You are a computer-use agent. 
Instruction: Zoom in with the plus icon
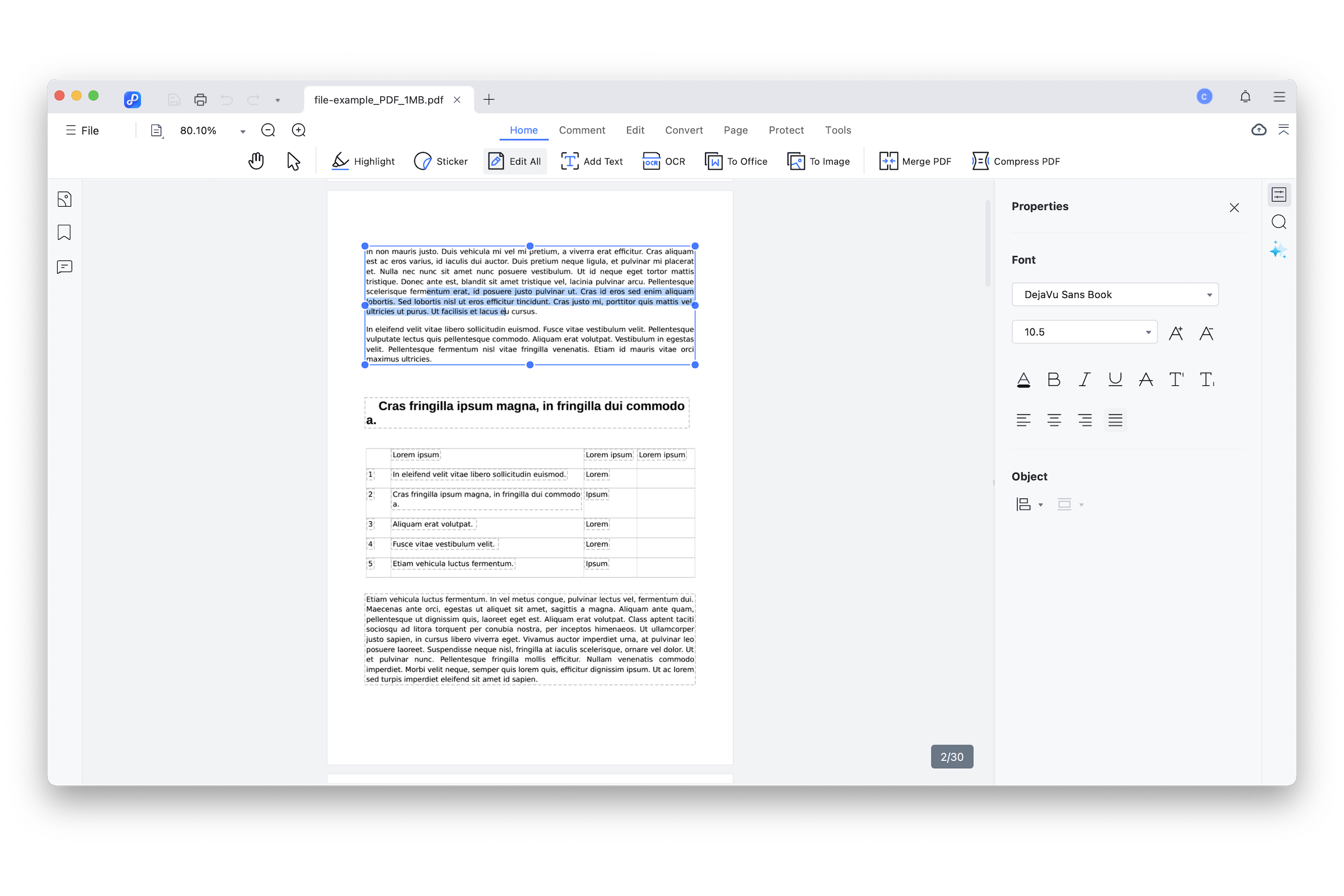coord(299,130)
